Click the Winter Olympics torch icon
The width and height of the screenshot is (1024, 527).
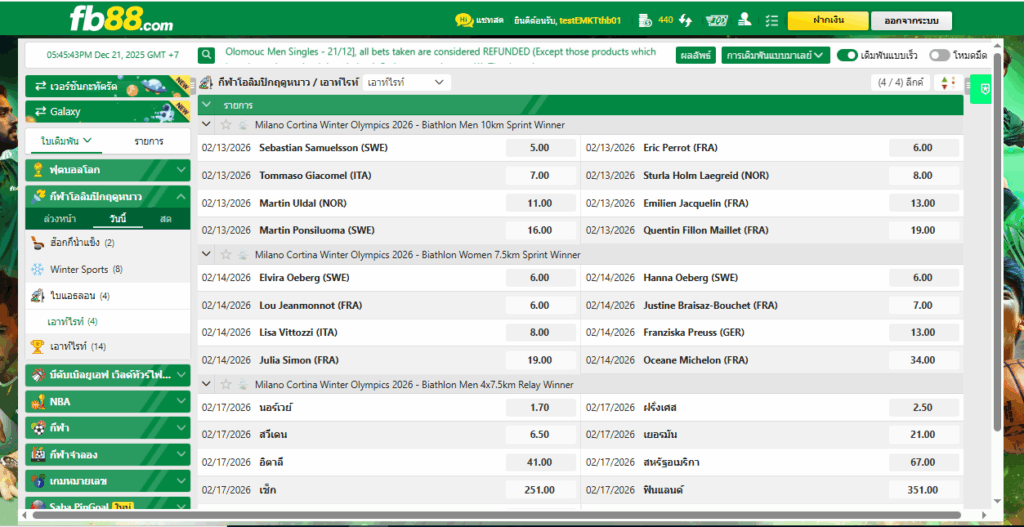39,197
